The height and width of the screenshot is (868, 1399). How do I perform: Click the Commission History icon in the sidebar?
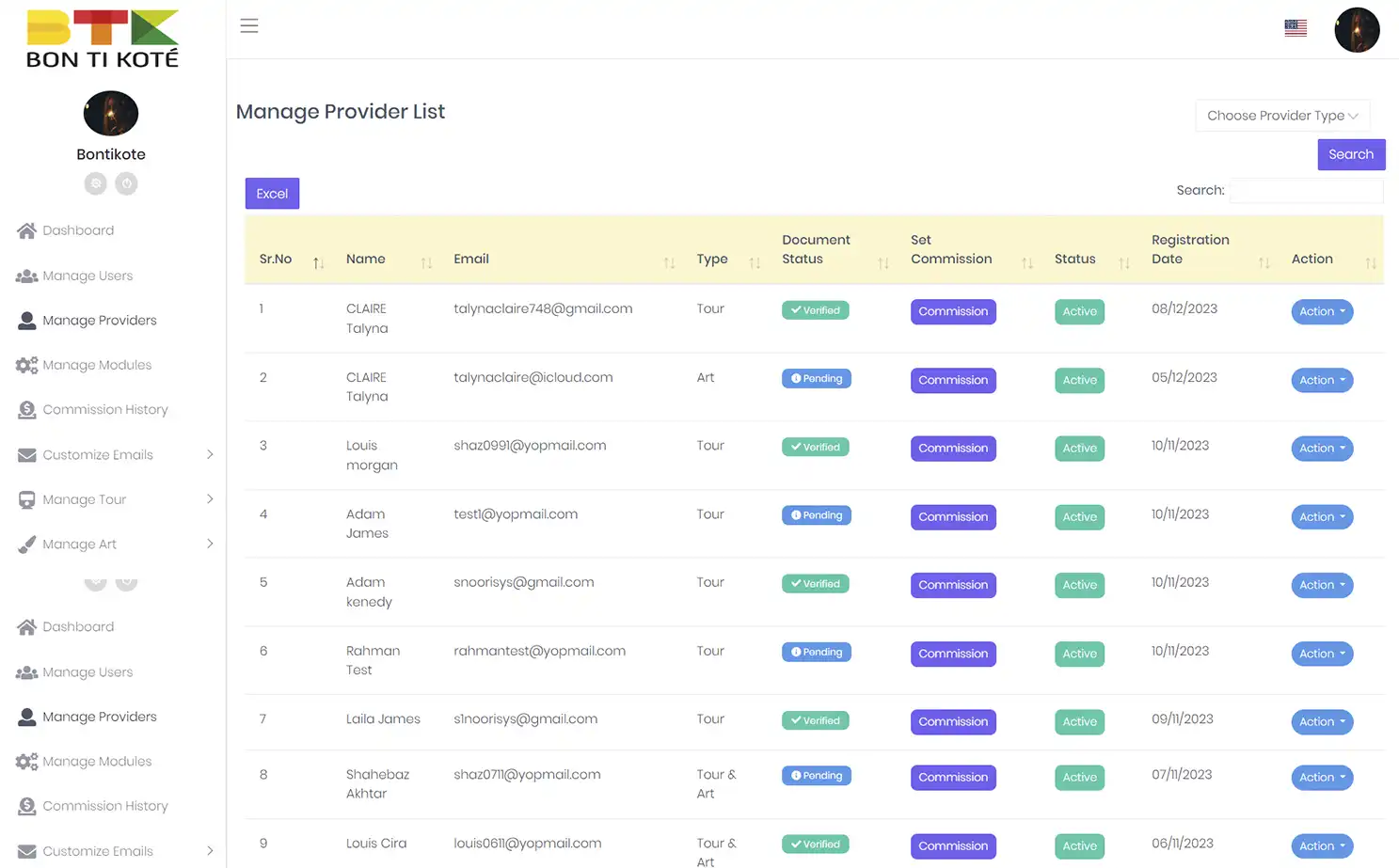click(27, 409)
